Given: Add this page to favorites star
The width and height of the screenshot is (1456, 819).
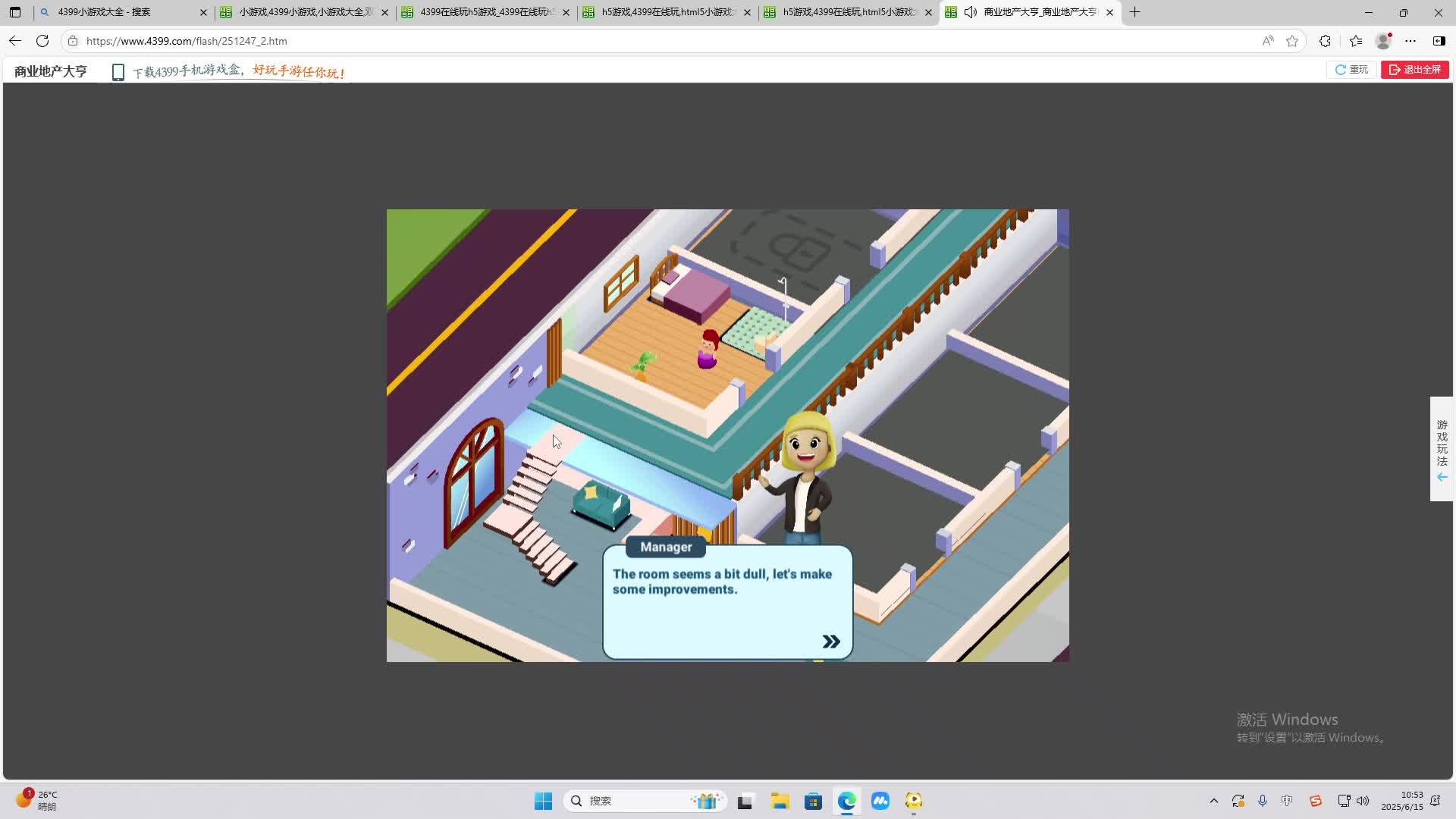Looking at the screenshot, I should pos(1292,41).
